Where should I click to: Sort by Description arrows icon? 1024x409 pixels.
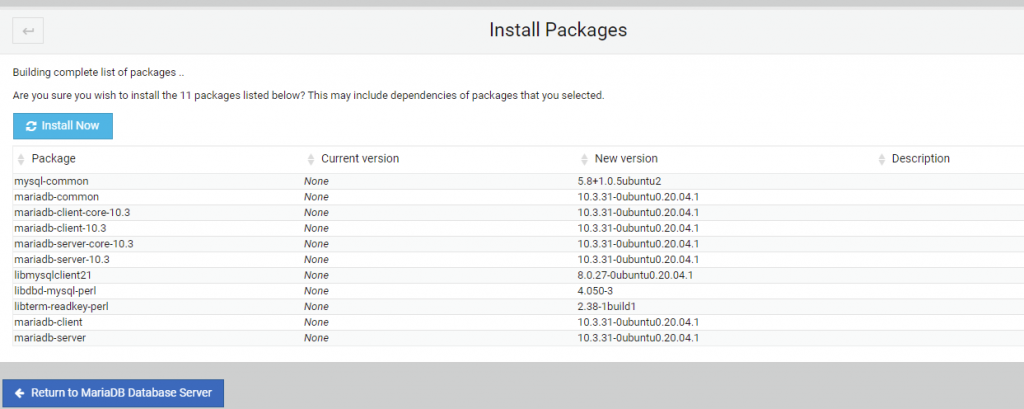[882, 160]
